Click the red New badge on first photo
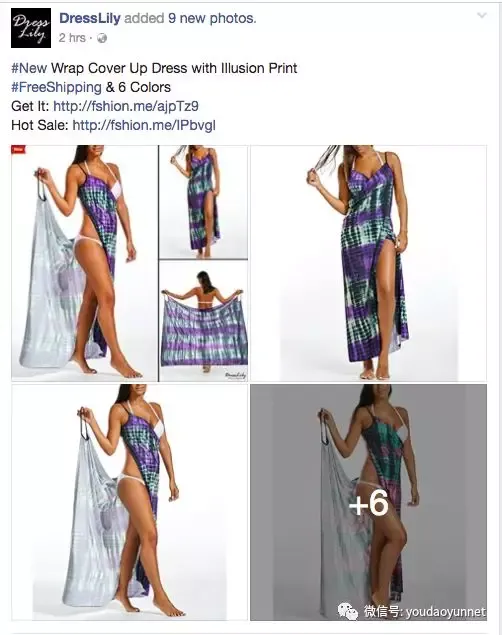Image resolution: width=502 pixels, height=635 pixels. pyautogui.click(x=19, y=149)
